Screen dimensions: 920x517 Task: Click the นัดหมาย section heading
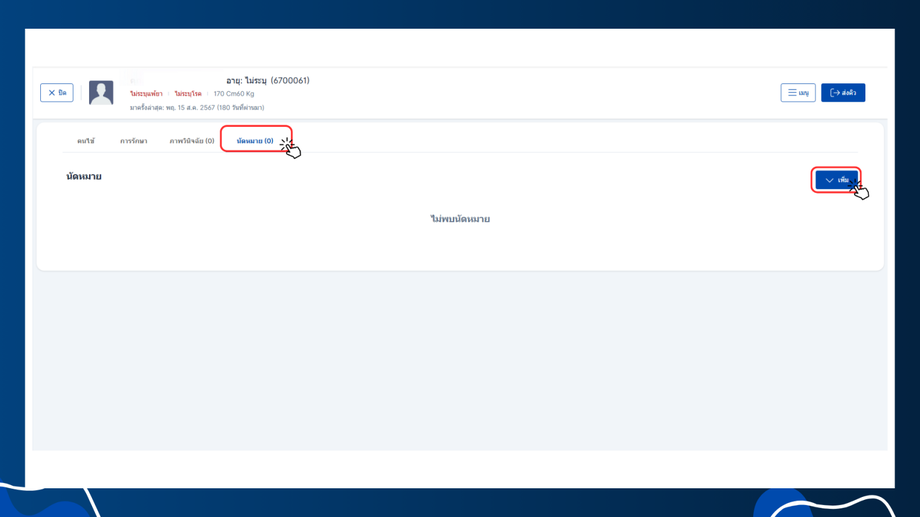click(x=84, y=176)
